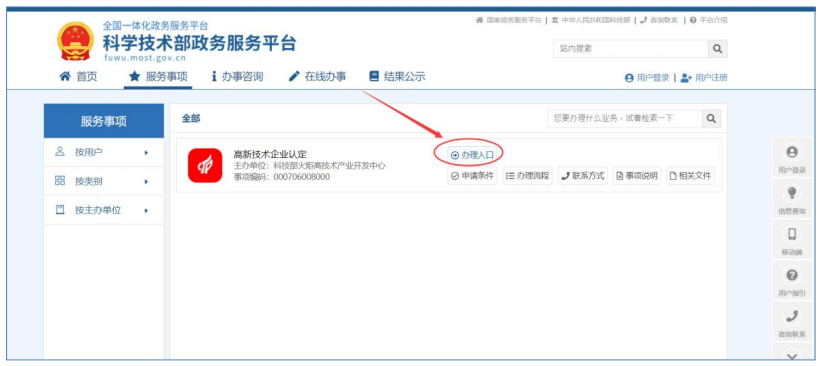Open the 移动端 phone icon
This screenshot has width=821, height=366.
(792, 234)
